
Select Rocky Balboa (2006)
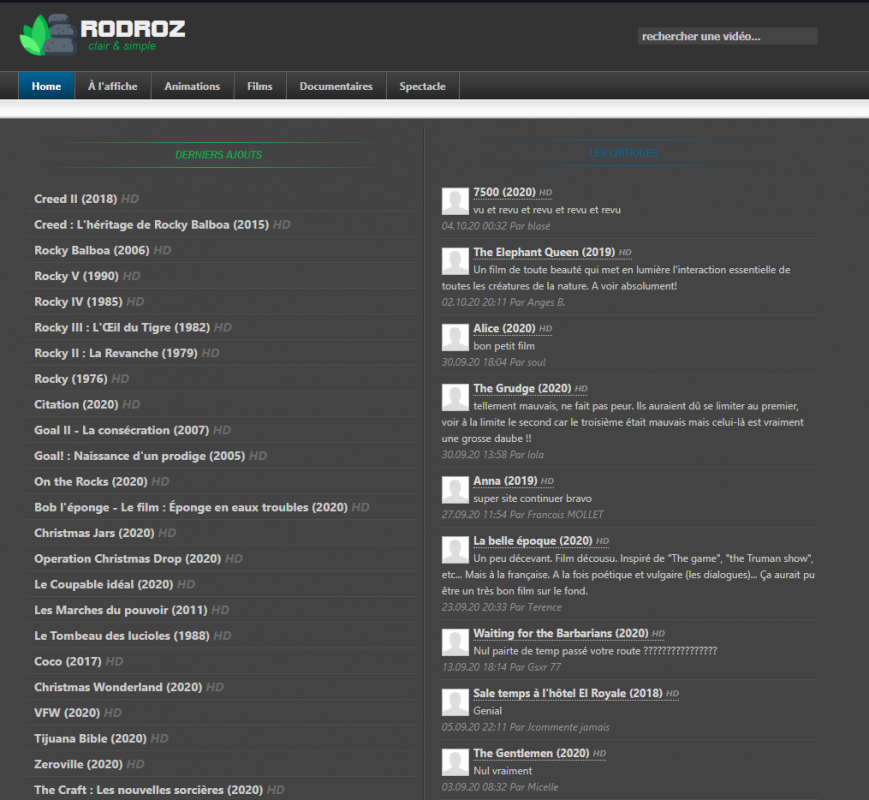point(91,250)
